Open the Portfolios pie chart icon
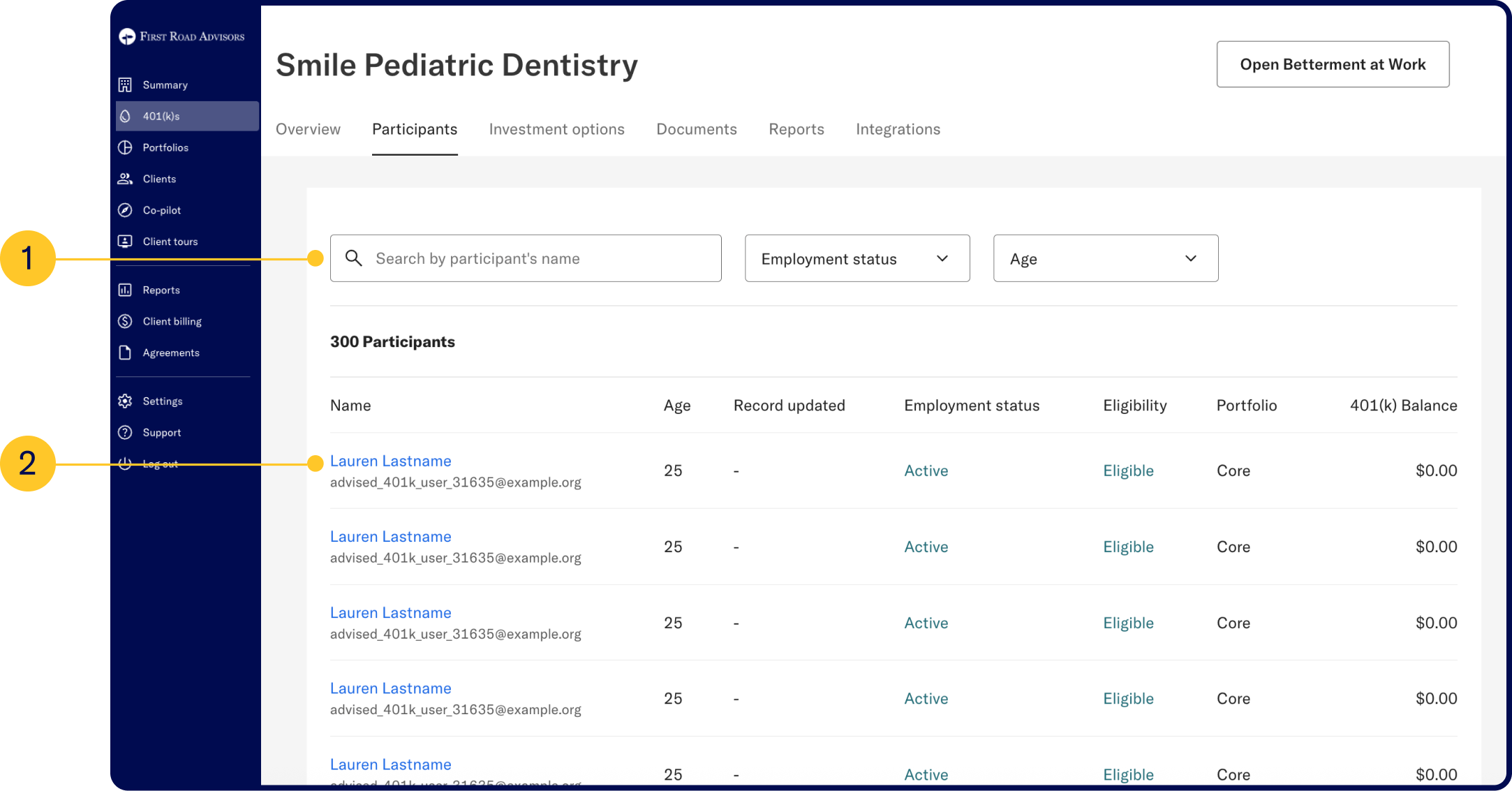Screen dimensions: 1512x791 pyautogui.click(x=125, y=147)
